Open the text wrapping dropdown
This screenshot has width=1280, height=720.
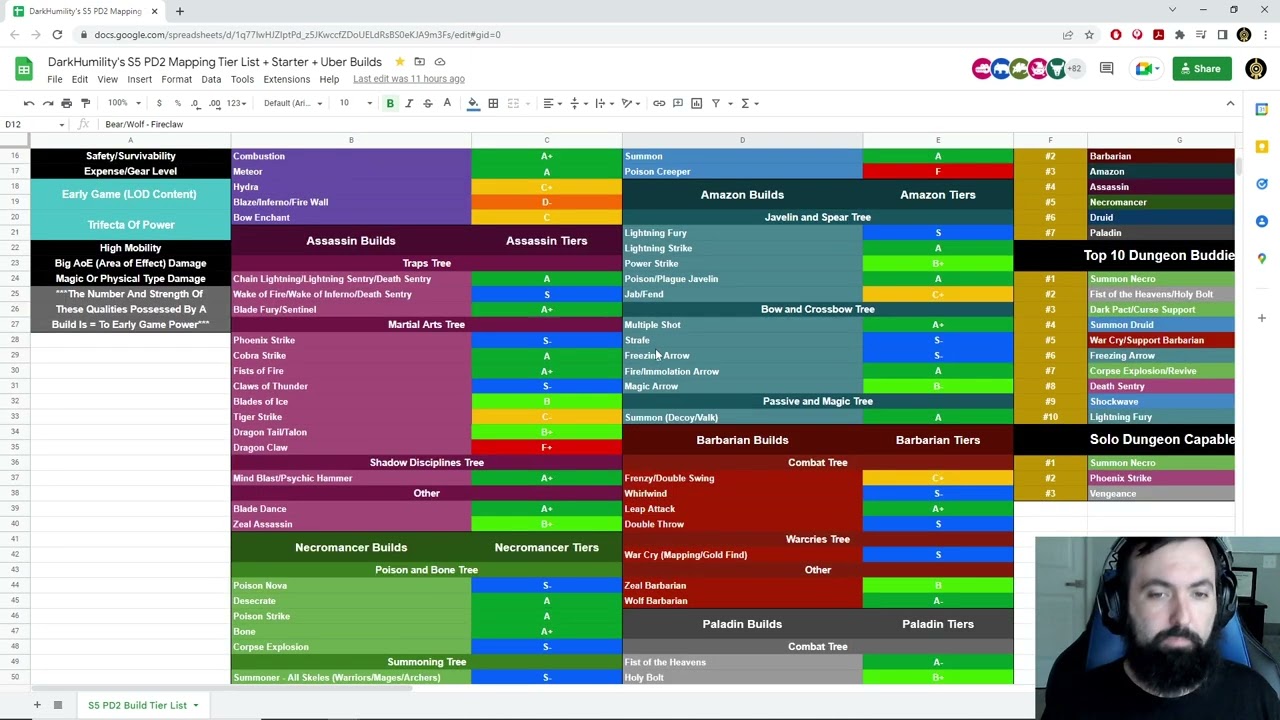click(603, 103)
